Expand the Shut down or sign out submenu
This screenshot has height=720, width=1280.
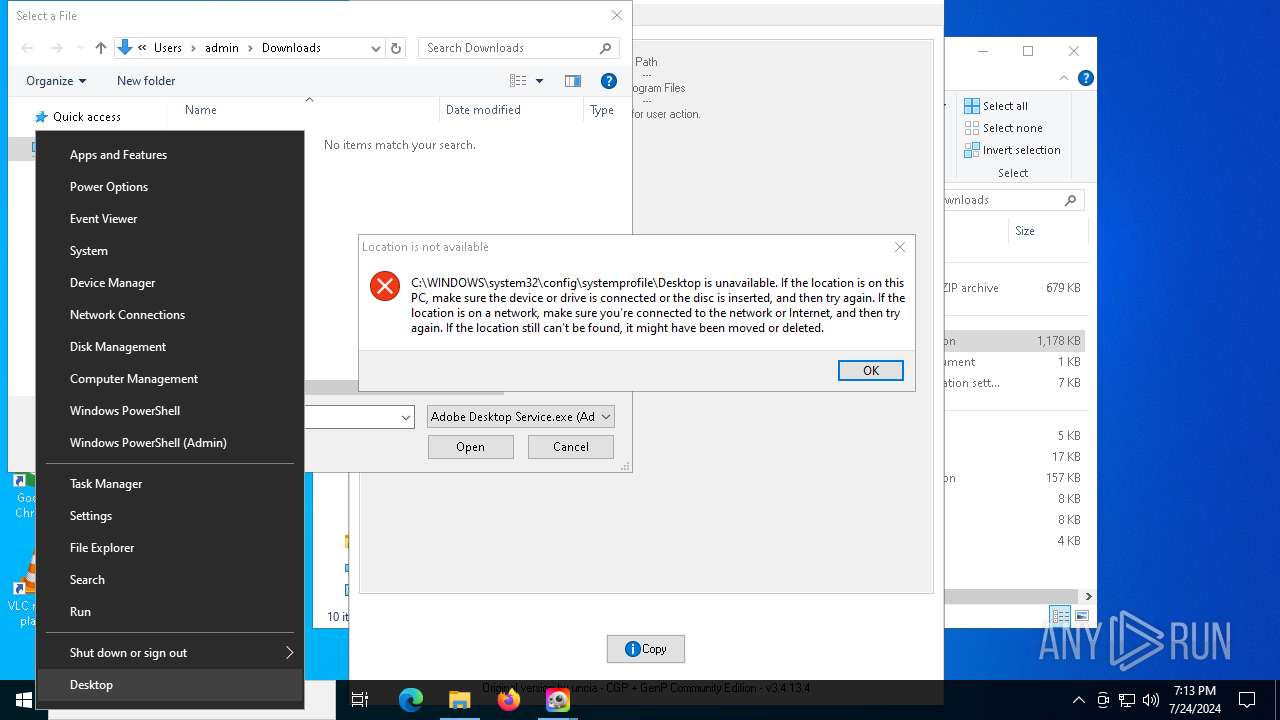pos(169,653)
